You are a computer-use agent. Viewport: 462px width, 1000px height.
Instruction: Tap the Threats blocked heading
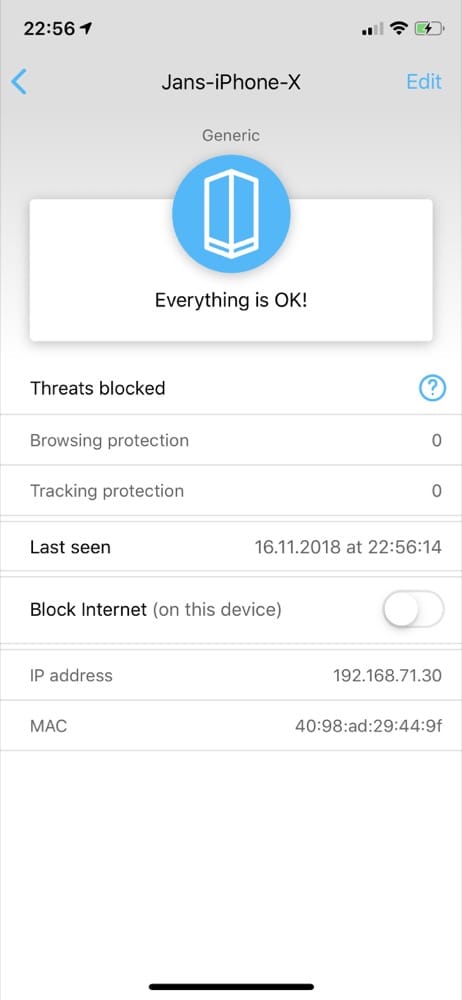coord(98,388)
